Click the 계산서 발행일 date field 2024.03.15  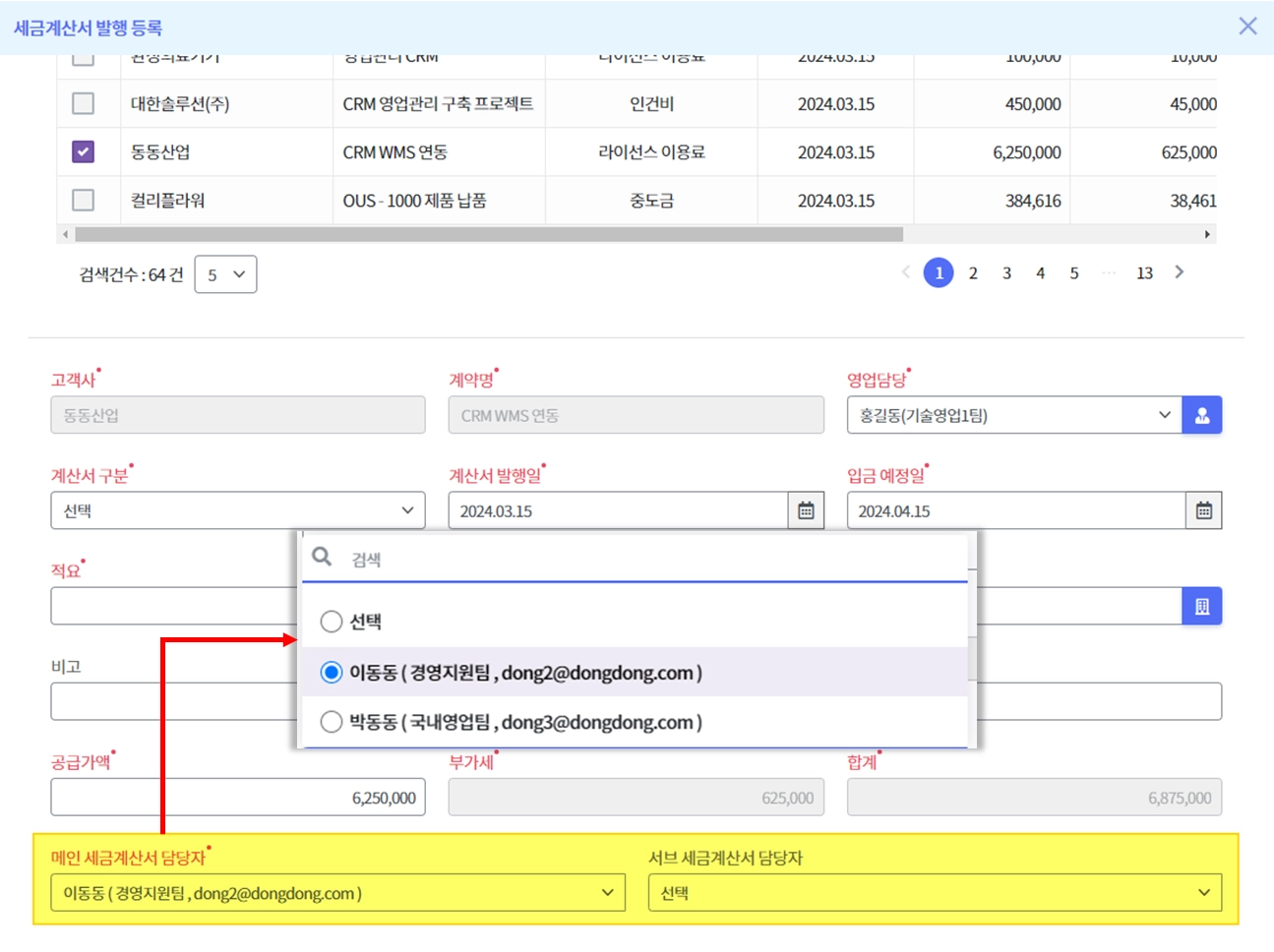[619, 510]
